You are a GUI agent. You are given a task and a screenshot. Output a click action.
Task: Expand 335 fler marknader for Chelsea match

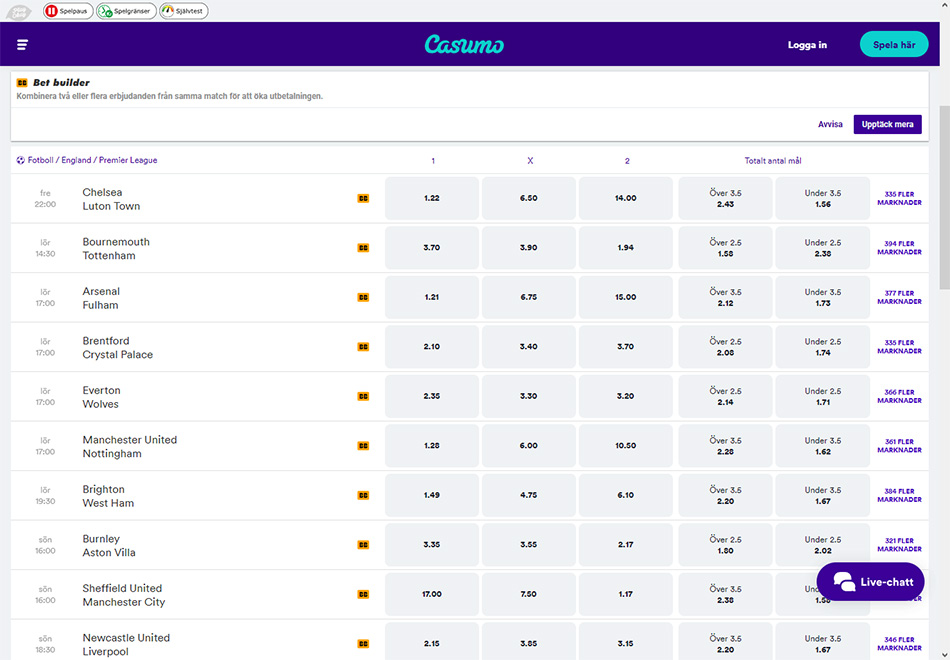click(899, 198)
